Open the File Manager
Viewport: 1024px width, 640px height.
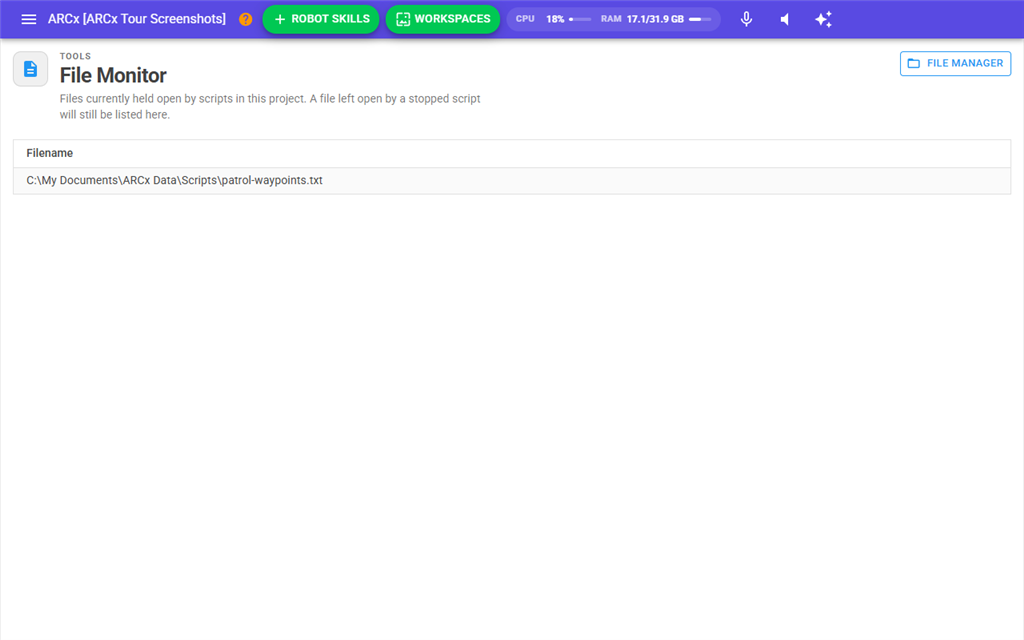coord(955,63)
